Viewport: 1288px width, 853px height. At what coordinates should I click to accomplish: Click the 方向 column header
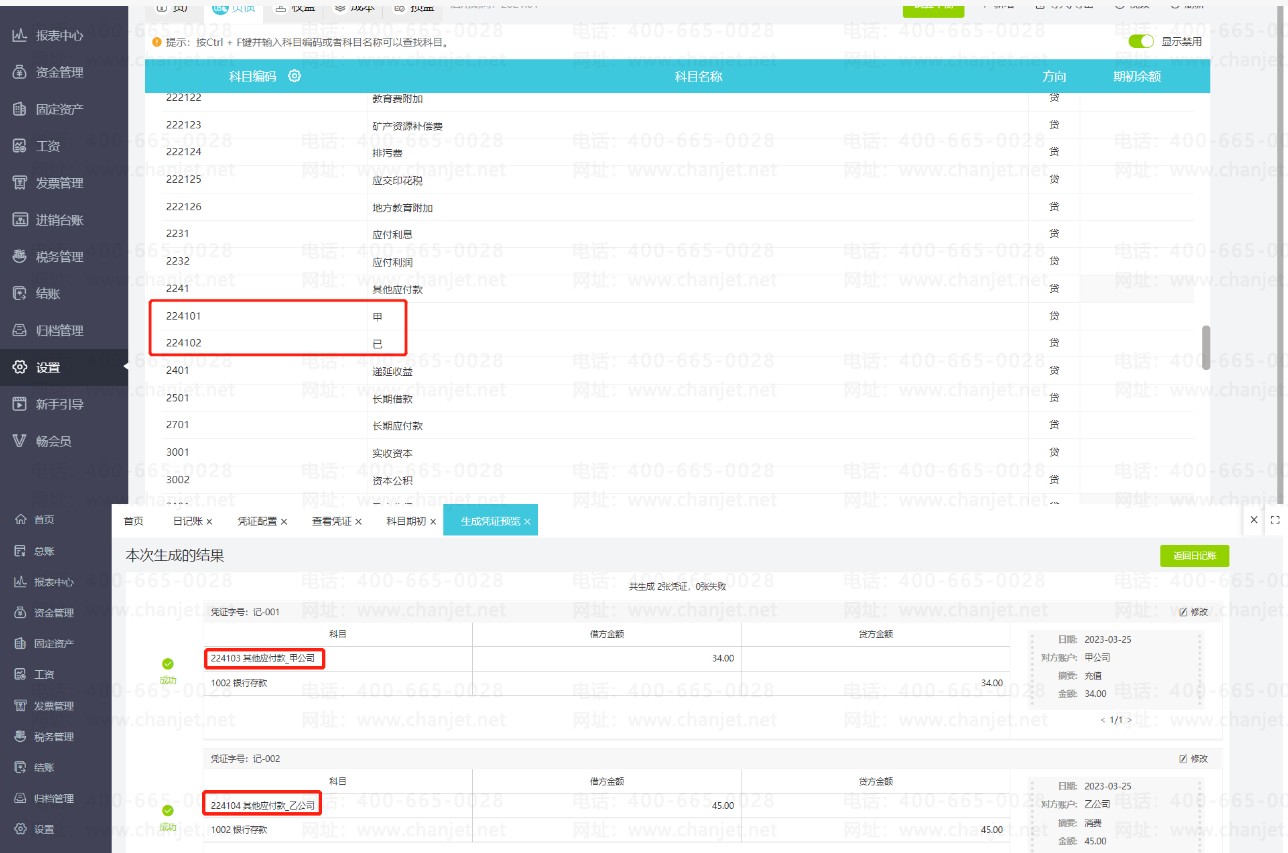point(1054,76)
